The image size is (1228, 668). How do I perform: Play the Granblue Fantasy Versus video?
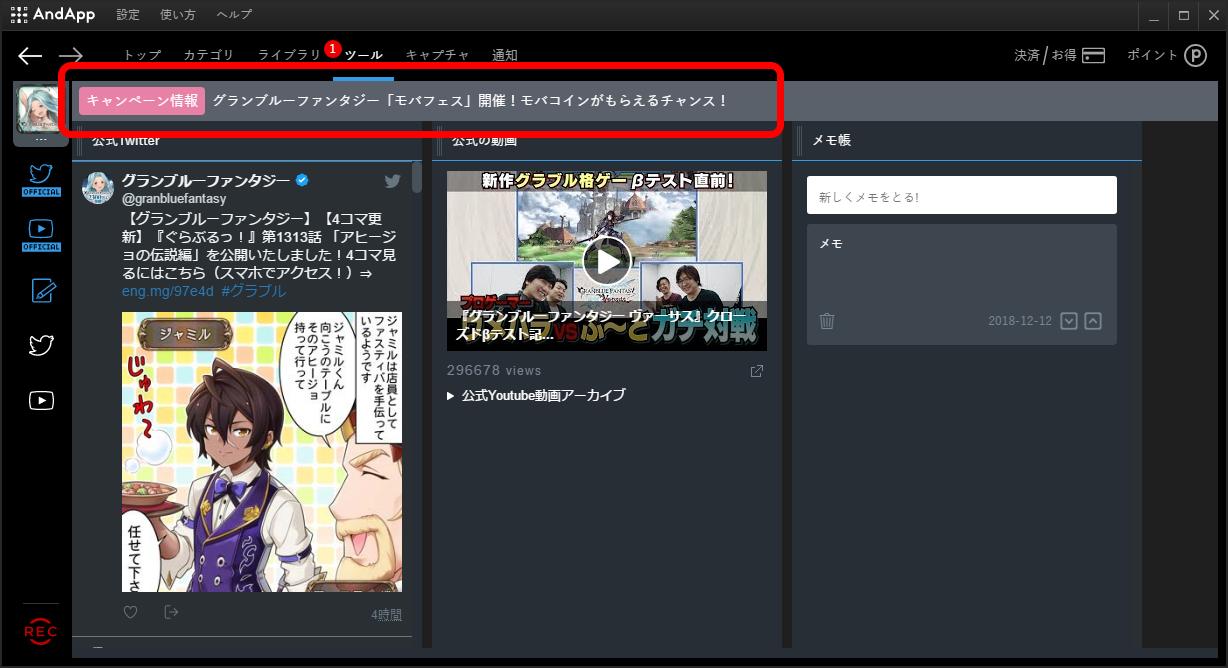604,260
